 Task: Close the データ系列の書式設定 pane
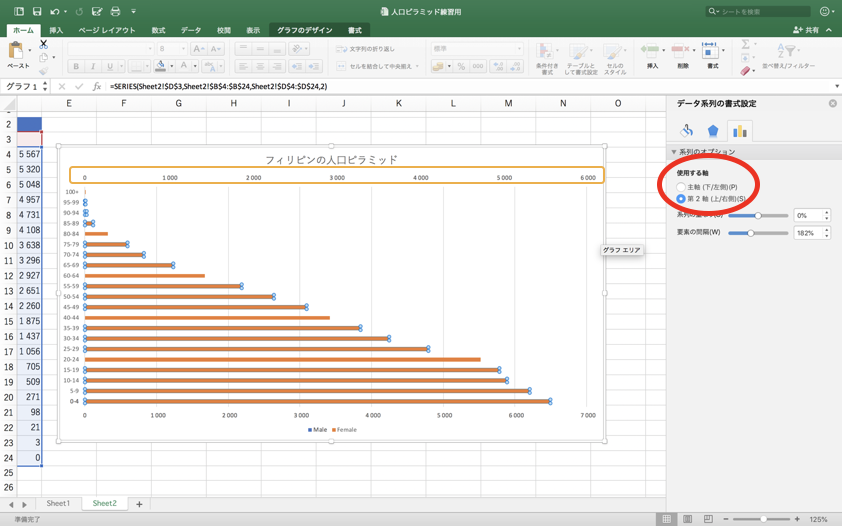pyautogui.click(x=832, y=103)
